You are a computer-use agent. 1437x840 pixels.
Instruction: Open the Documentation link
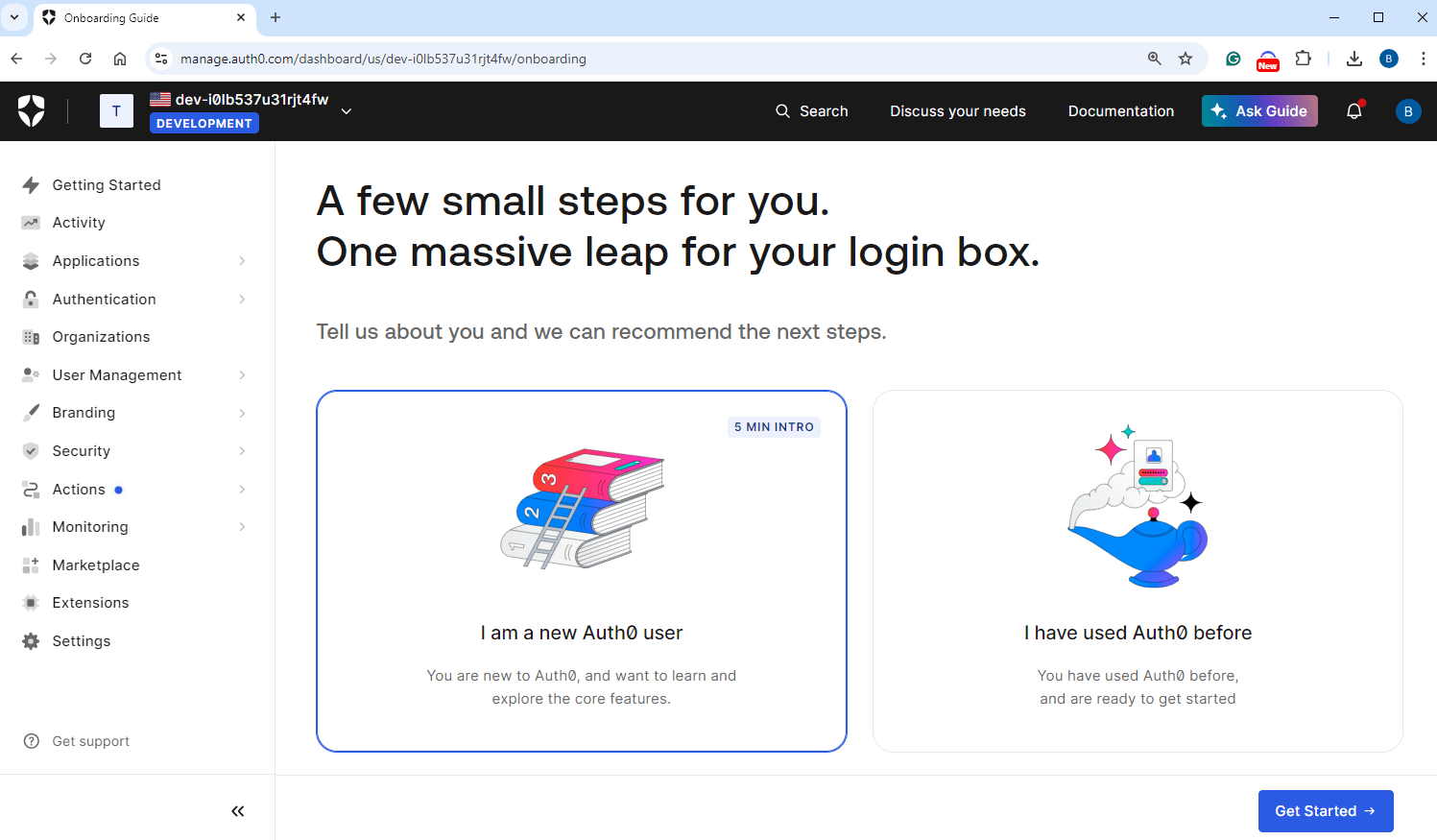pyautogui.click(x=1120, y=111)
